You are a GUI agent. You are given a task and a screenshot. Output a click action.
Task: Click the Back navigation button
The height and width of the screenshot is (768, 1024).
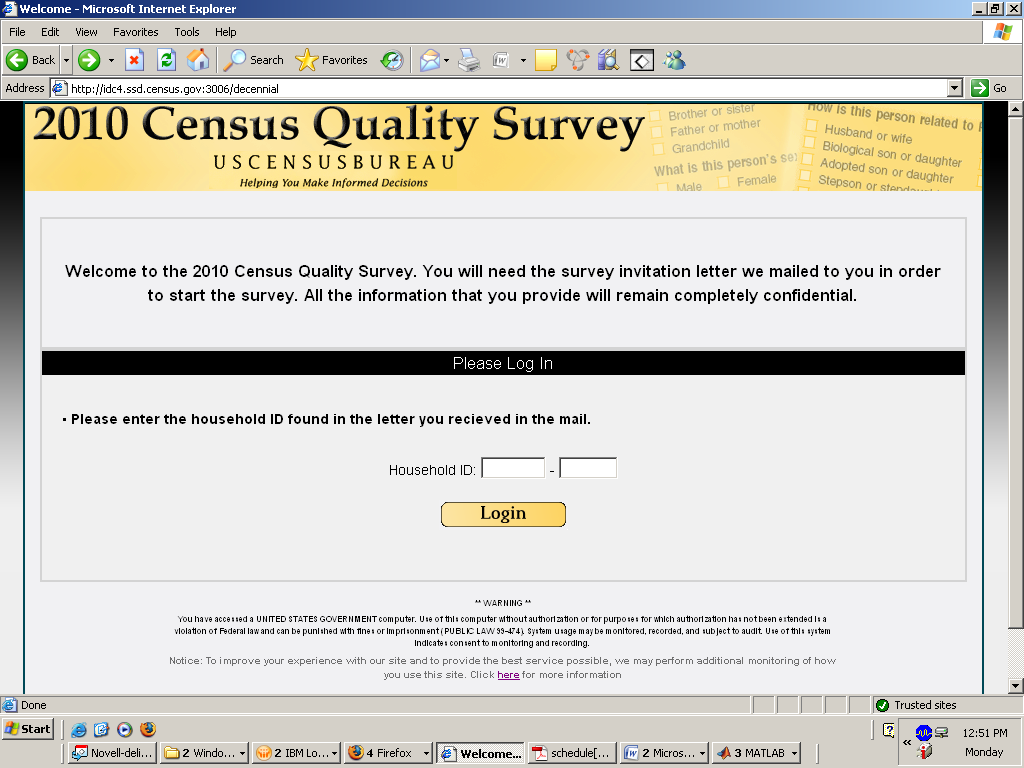coord(32,60)
